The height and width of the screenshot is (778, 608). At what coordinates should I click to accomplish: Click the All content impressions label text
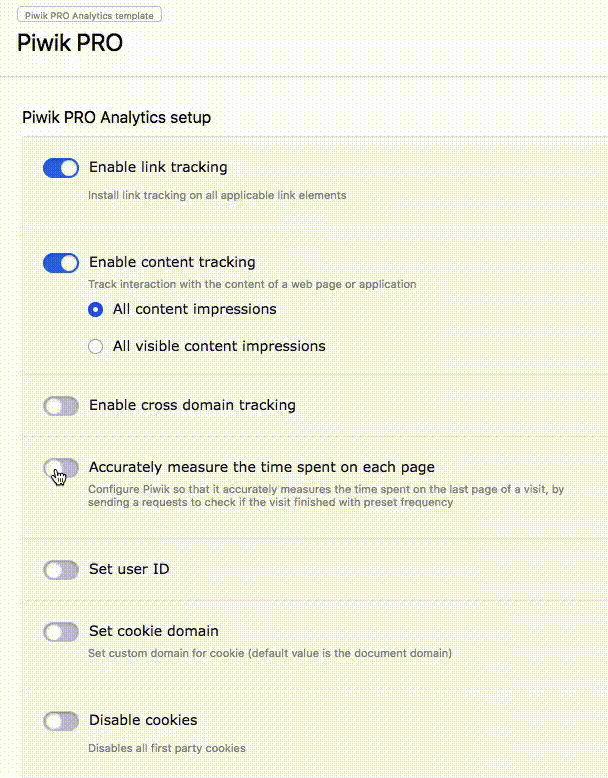pos(195,309)
